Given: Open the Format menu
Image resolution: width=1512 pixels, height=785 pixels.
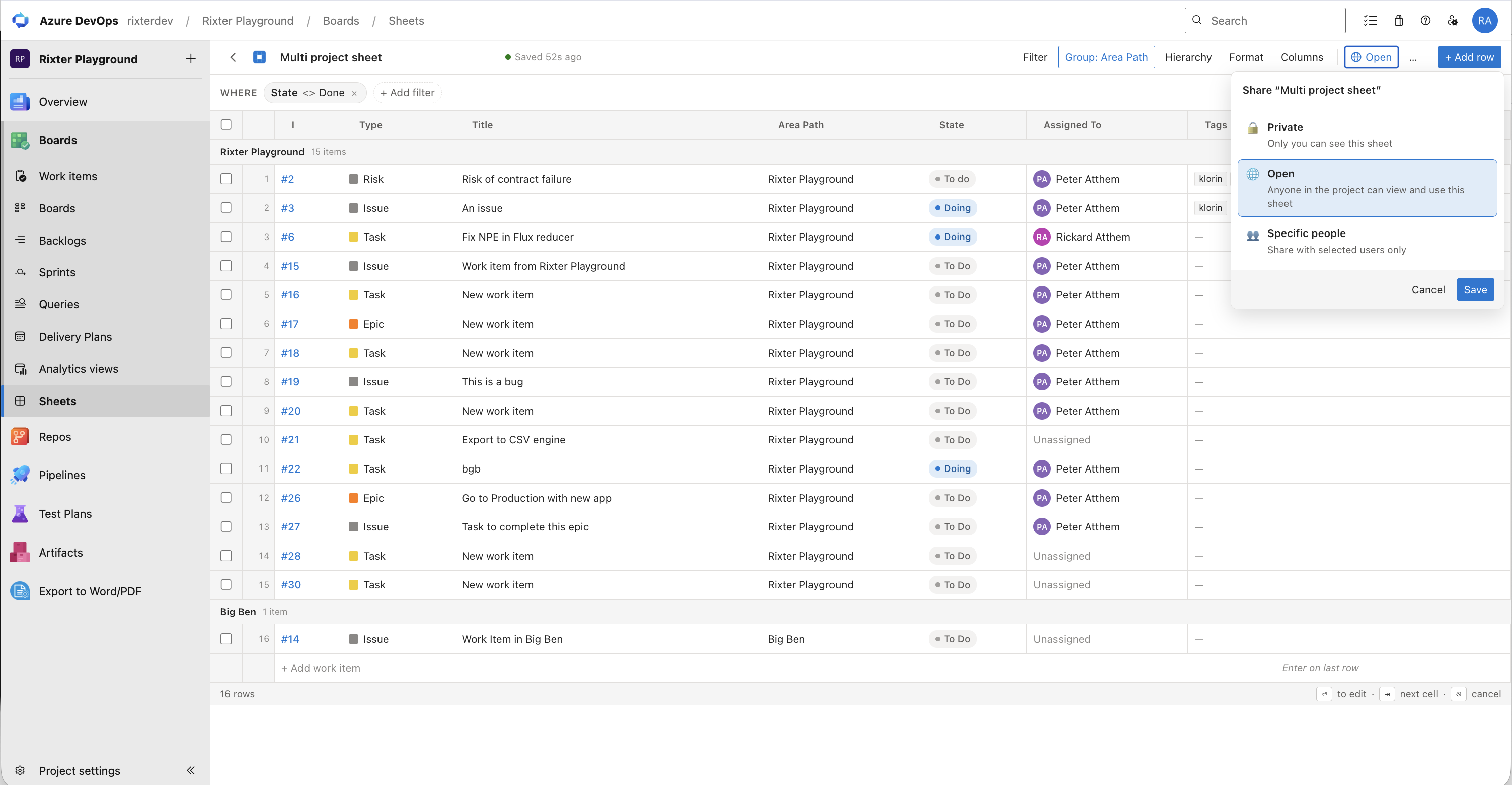Looking at the screenshot, I should 1246,57.
